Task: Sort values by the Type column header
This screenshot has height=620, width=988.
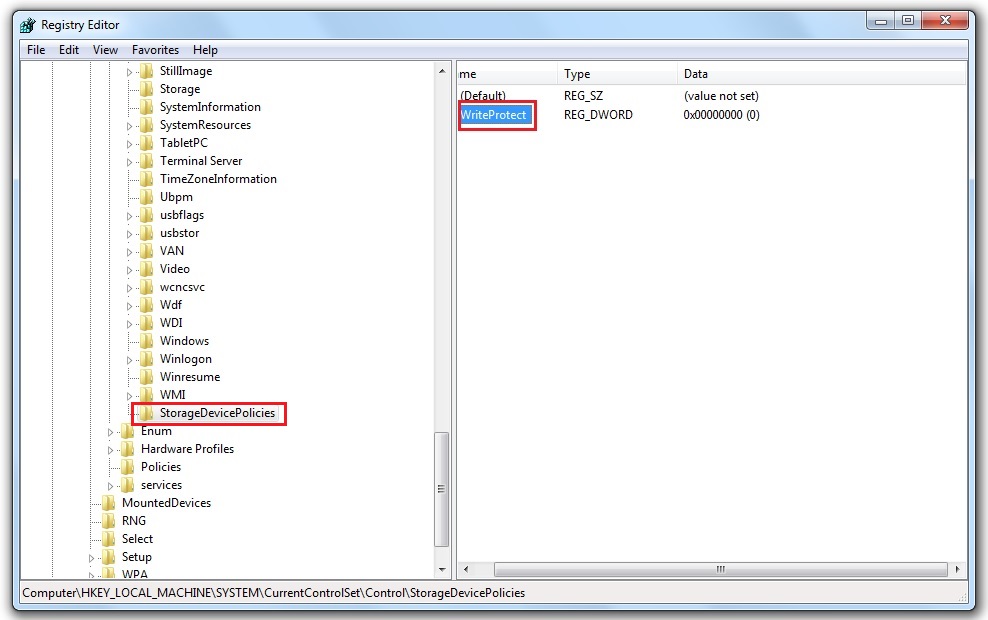Action: (617, 74)
